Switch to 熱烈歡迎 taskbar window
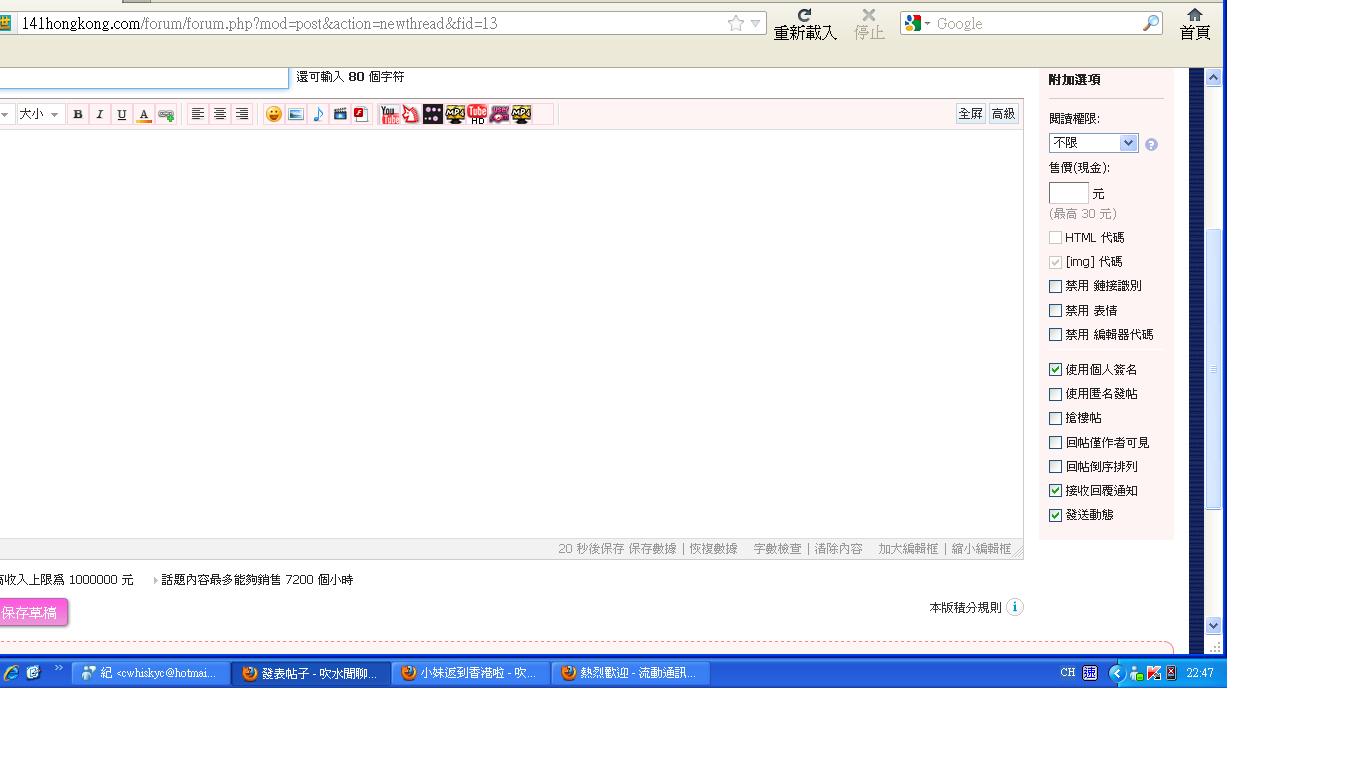The height and width of the screenshot is (768, 1360). (630, 673)
